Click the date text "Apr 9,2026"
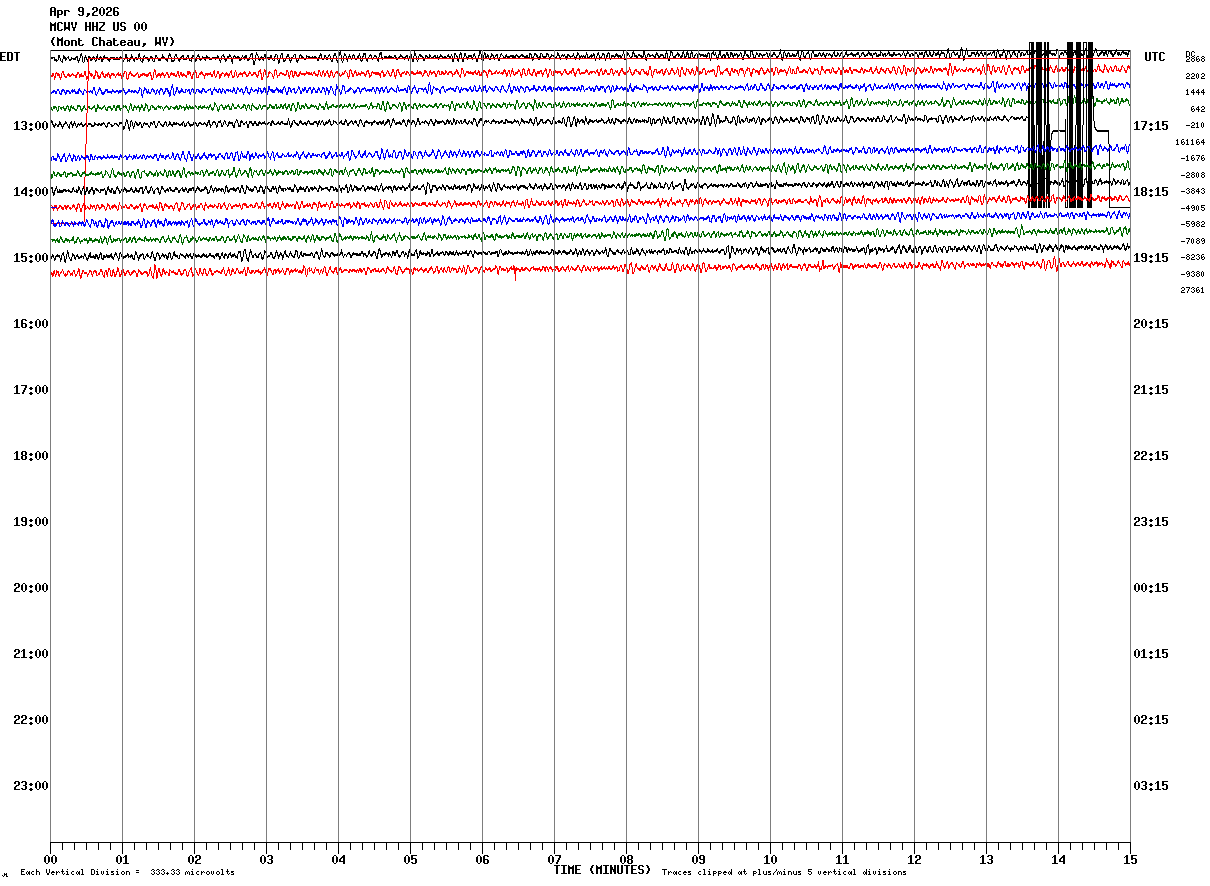Image resolution: width=1210 pixels, height=886 pixels. 84,12
